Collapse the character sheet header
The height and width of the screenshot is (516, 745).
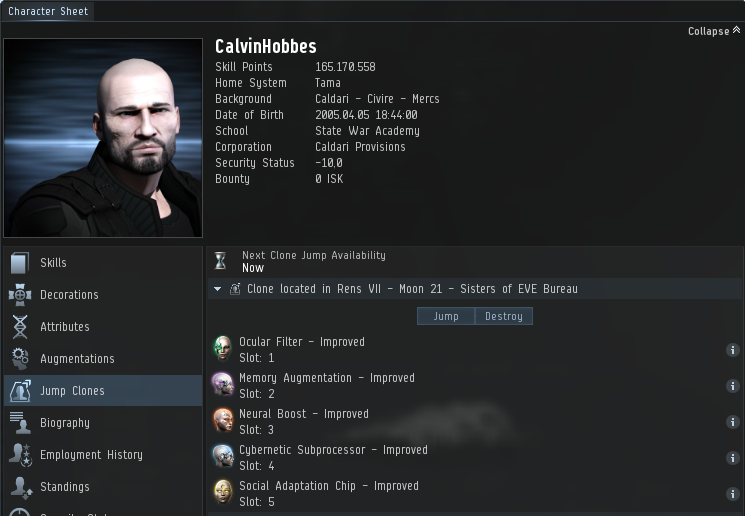(714, 31)
